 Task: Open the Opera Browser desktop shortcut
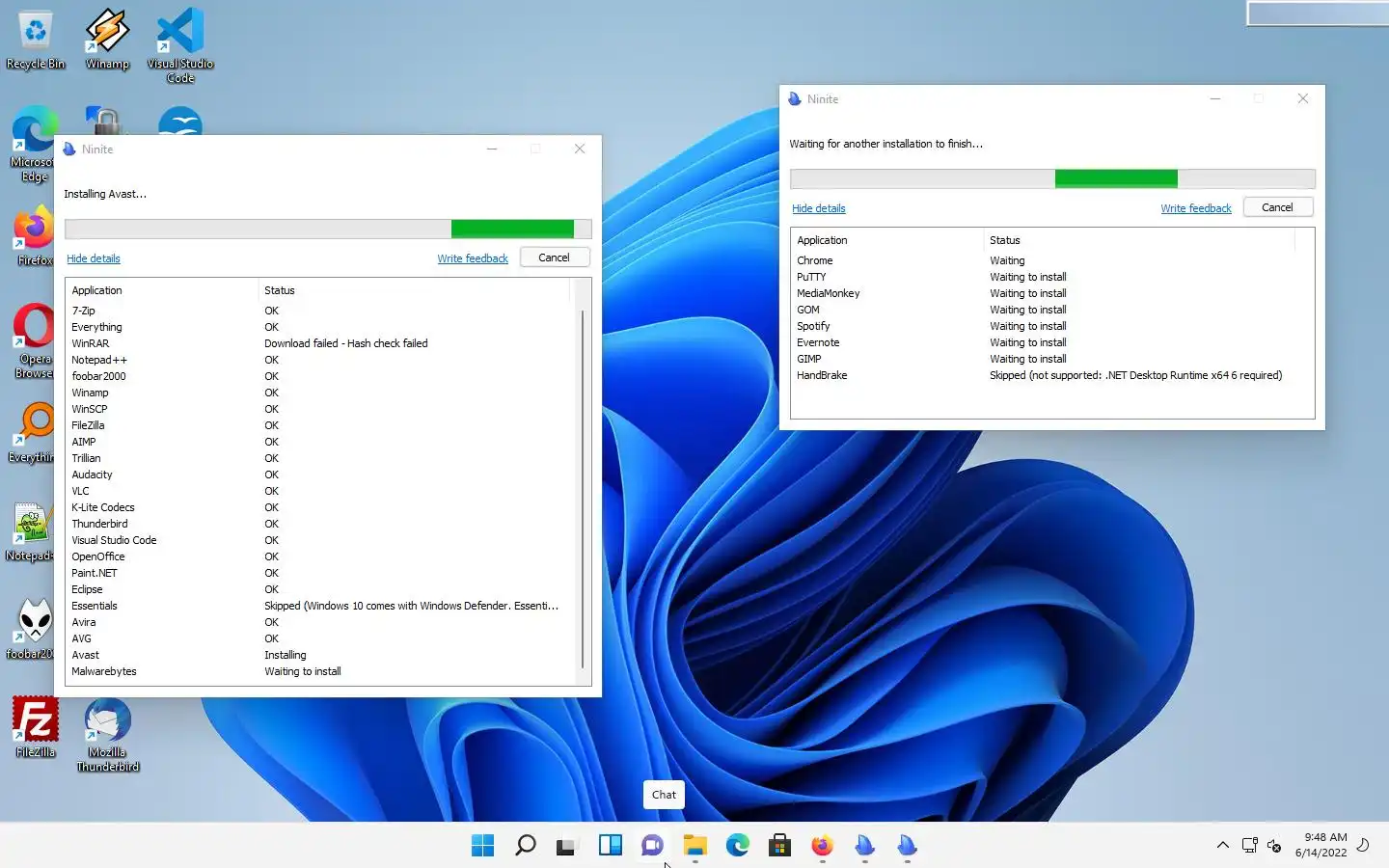(x=34, y=341)
